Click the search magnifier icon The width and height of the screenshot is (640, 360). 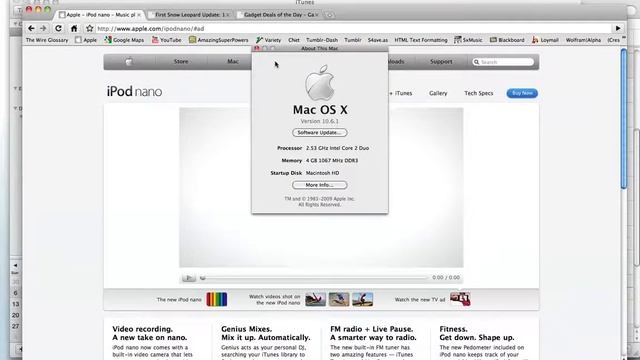[x=476, y=62]
